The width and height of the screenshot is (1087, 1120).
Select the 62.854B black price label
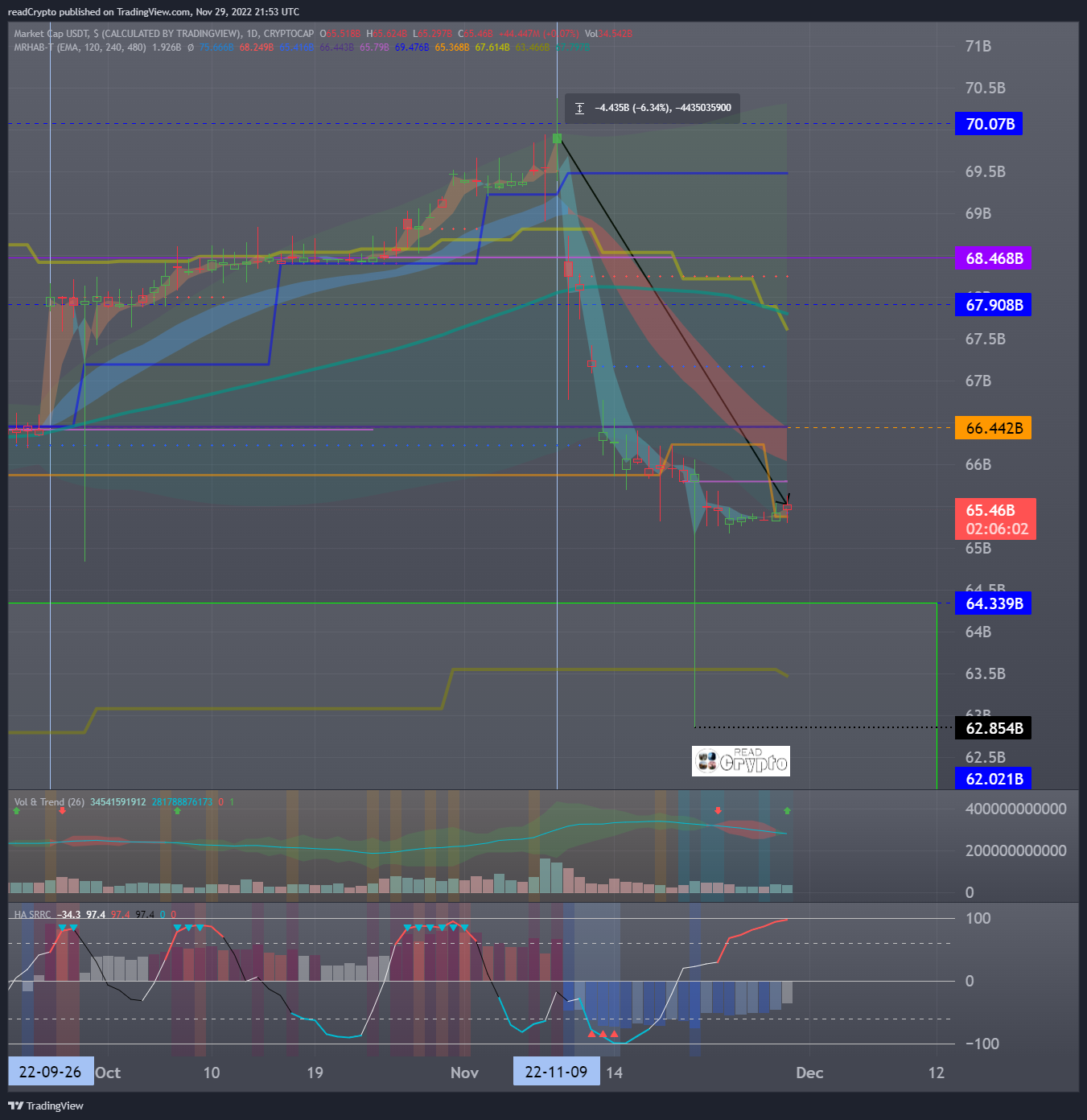tap(994, 728)
